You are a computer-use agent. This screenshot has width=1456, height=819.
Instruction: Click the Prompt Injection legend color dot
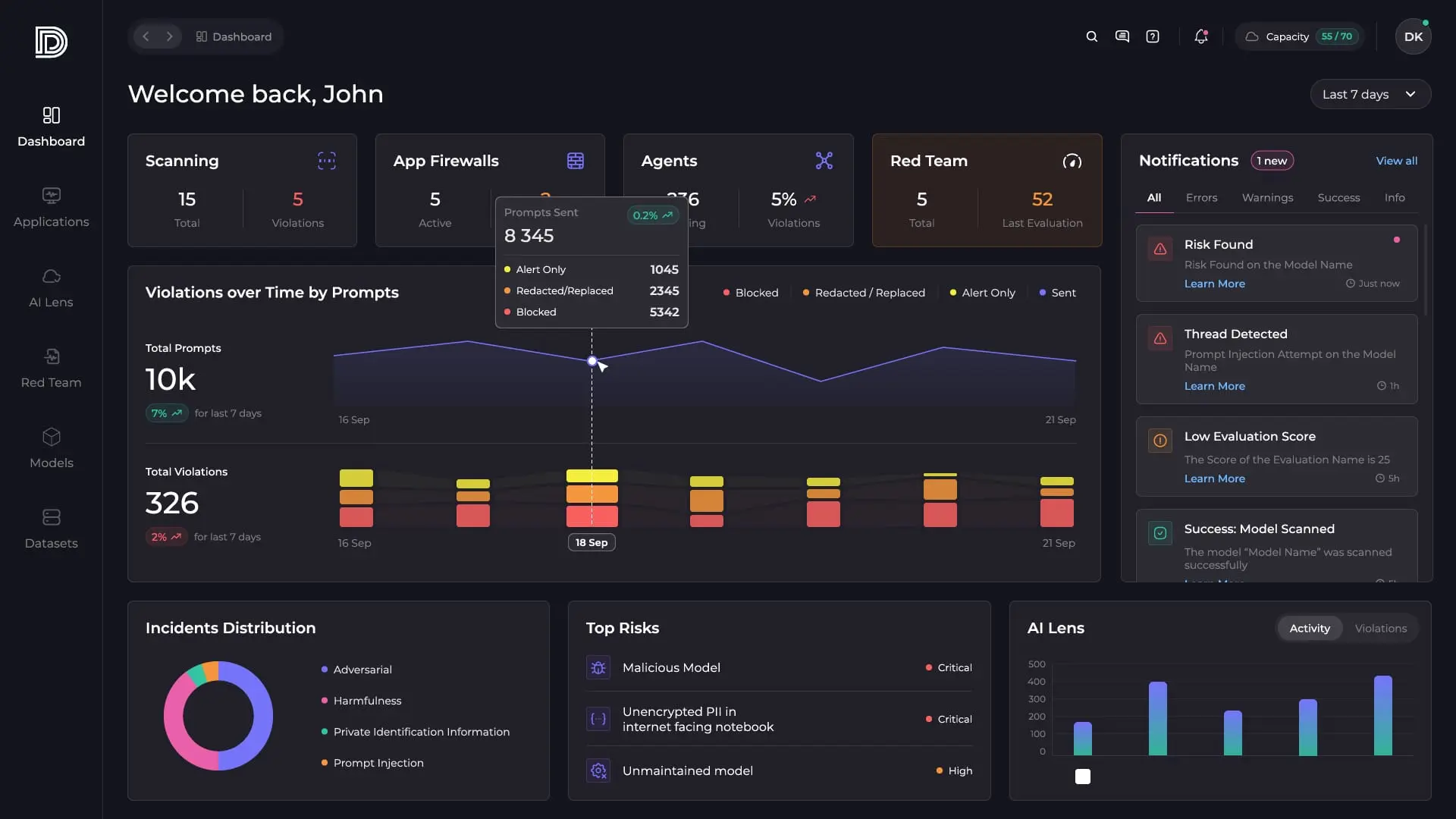pos(325,763)
